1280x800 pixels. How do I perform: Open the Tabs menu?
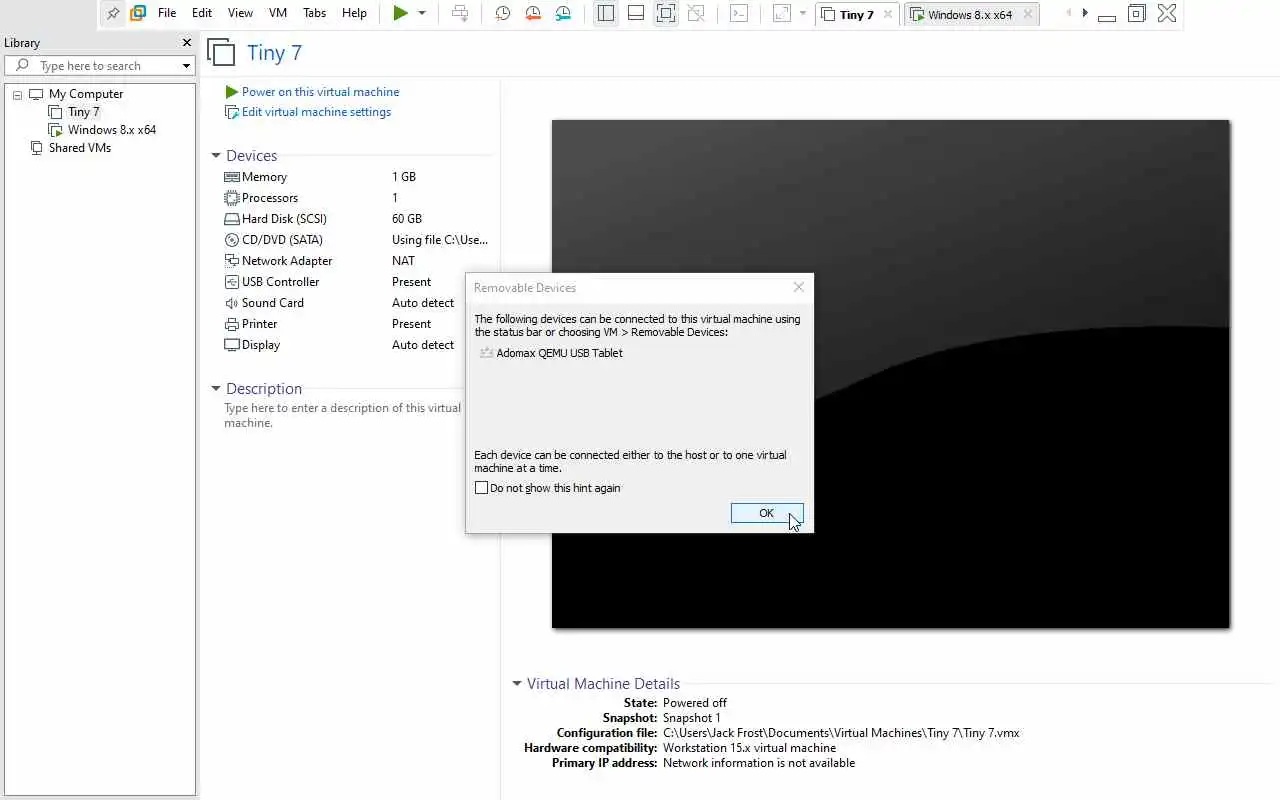tap(314, 13)
